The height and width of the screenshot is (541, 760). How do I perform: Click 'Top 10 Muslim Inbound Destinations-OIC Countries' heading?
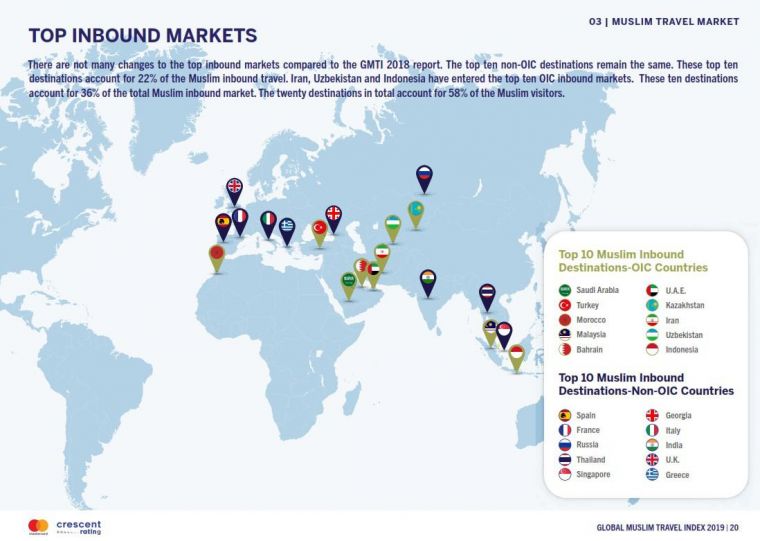click(x=633, y=261)
